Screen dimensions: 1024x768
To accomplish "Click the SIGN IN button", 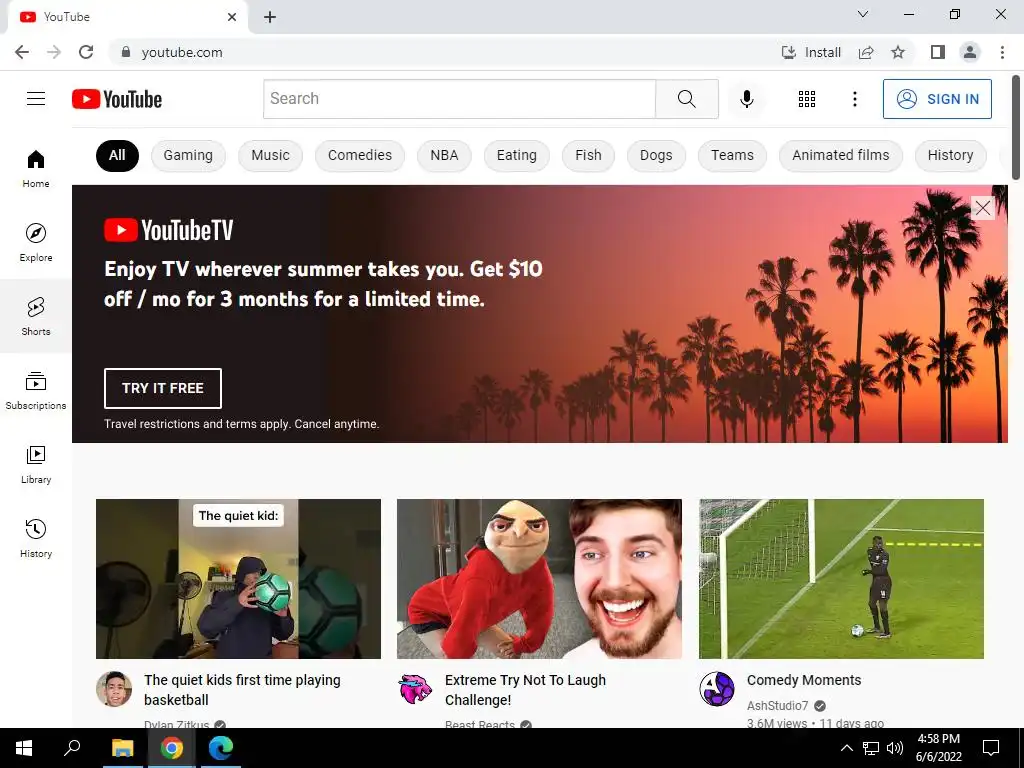I will (937, 99).
